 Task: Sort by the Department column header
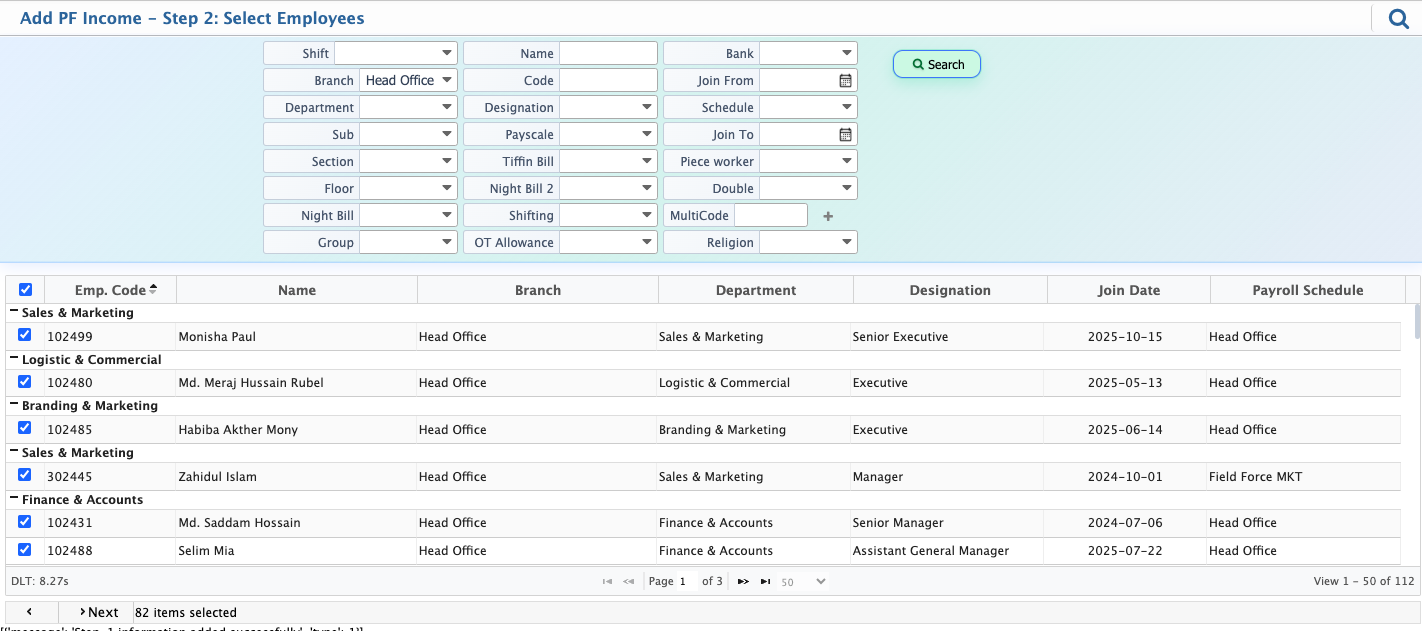(x=756, y=290)
